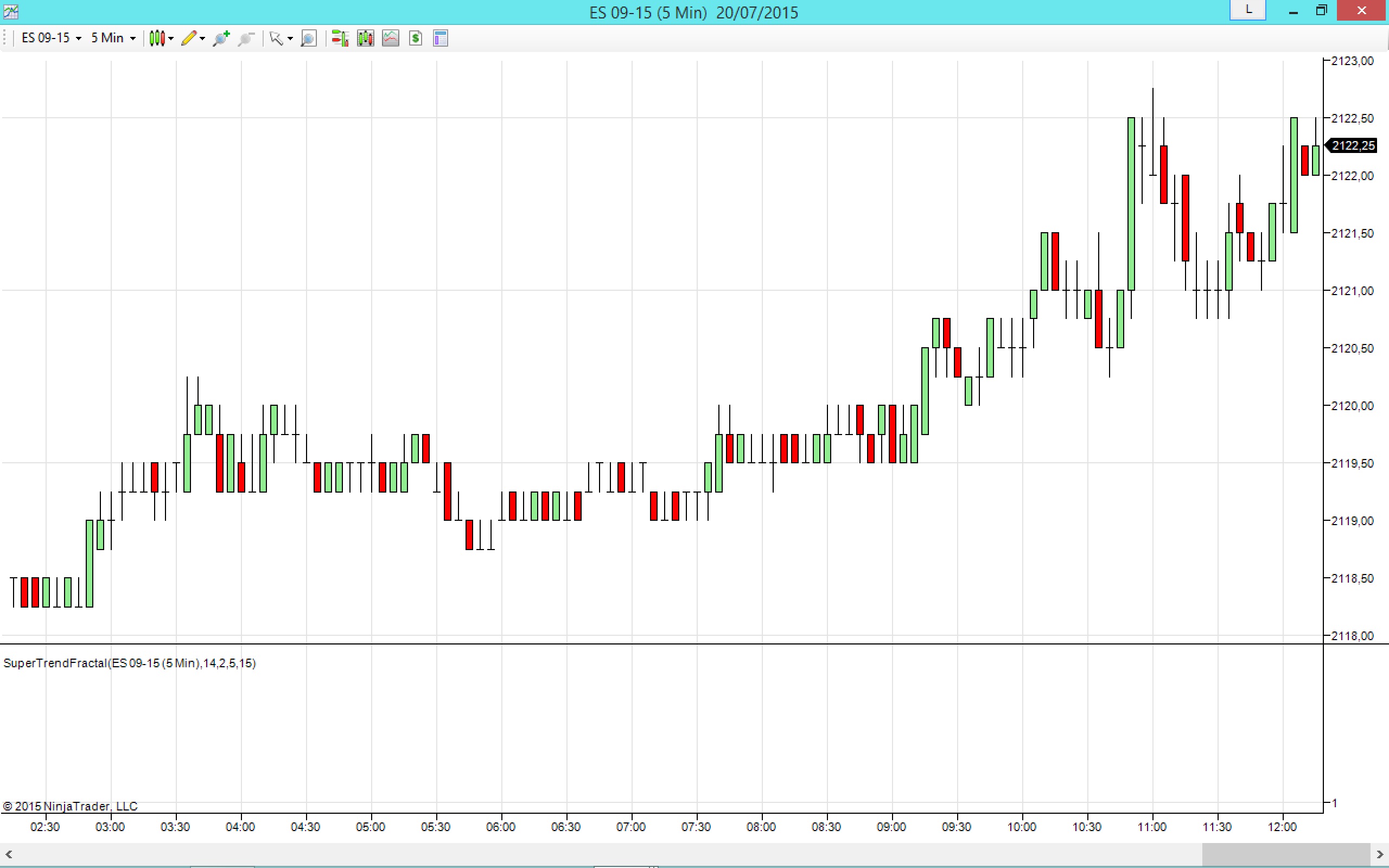
Task: Open the ES 09-15 instrument dropdown
Action: click(50, 39)
